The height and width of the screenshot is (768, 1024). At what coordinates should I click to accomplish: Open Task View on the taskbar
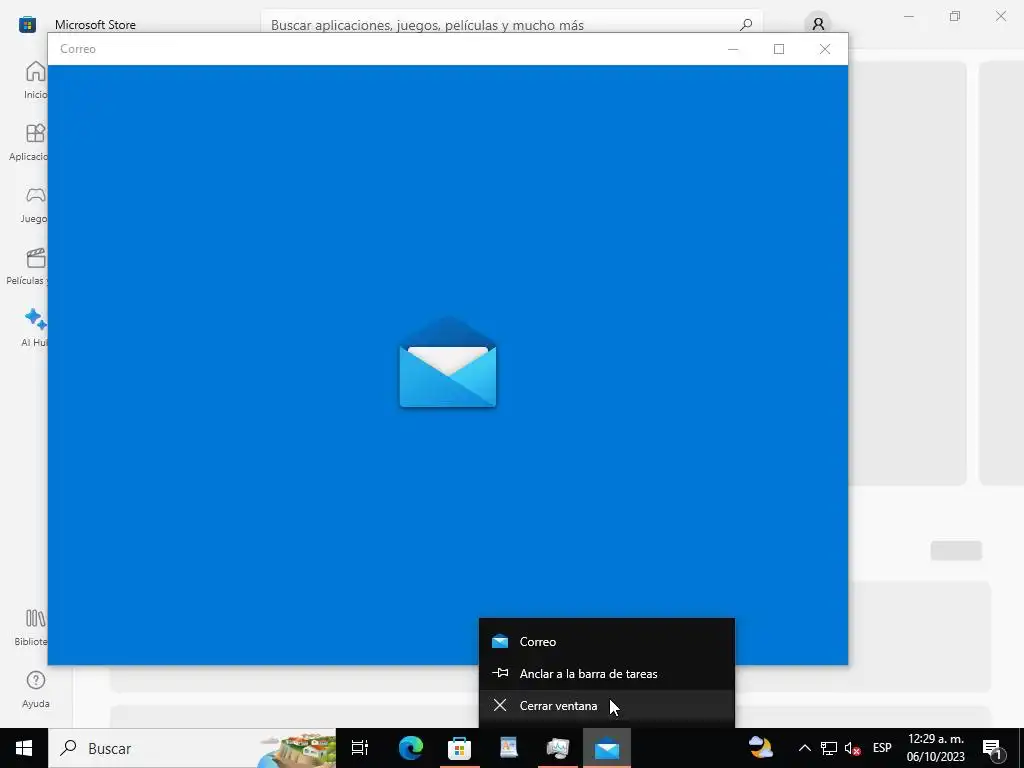click(360, 748)
